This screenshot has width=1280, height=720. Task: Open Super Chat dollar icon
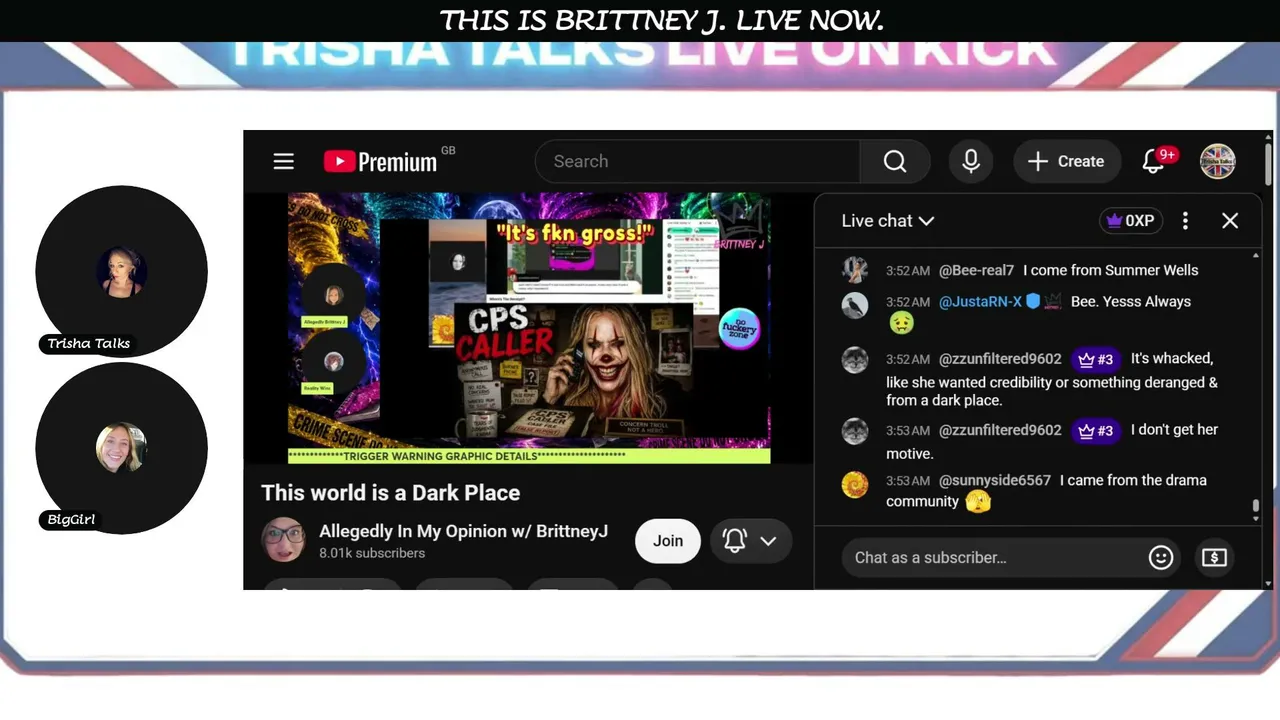click(x=1214, y=558)
